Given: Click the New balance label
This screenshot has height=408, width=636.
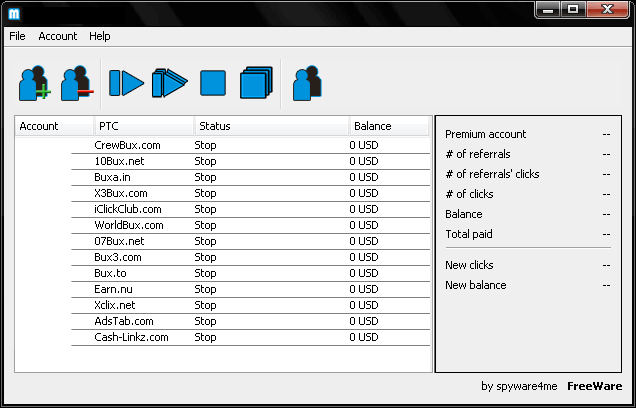Looking at the screenshot, I should point(476,285).
